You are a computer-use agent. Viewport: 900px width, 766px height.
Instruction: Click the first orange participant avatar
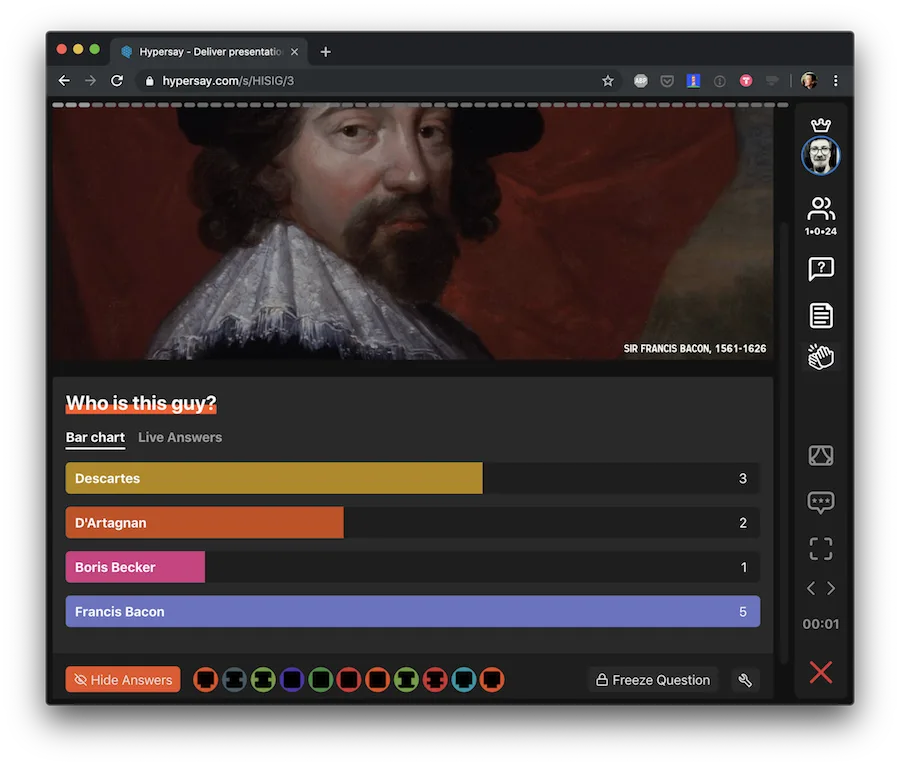tap(205, 680)
